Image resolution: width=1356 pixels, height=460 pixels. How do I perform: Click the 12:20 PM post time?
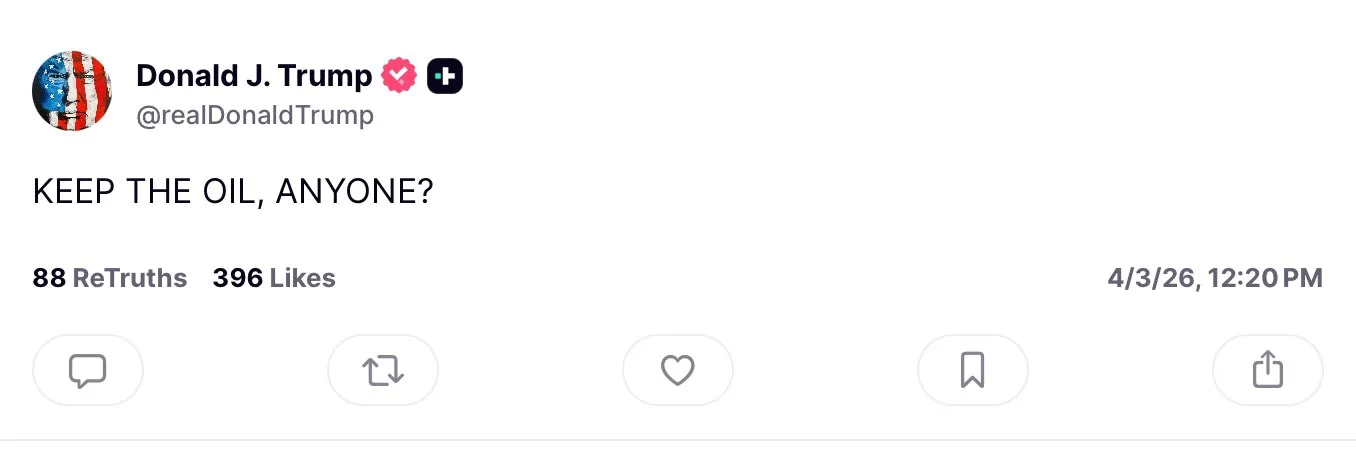[1266, 278]
